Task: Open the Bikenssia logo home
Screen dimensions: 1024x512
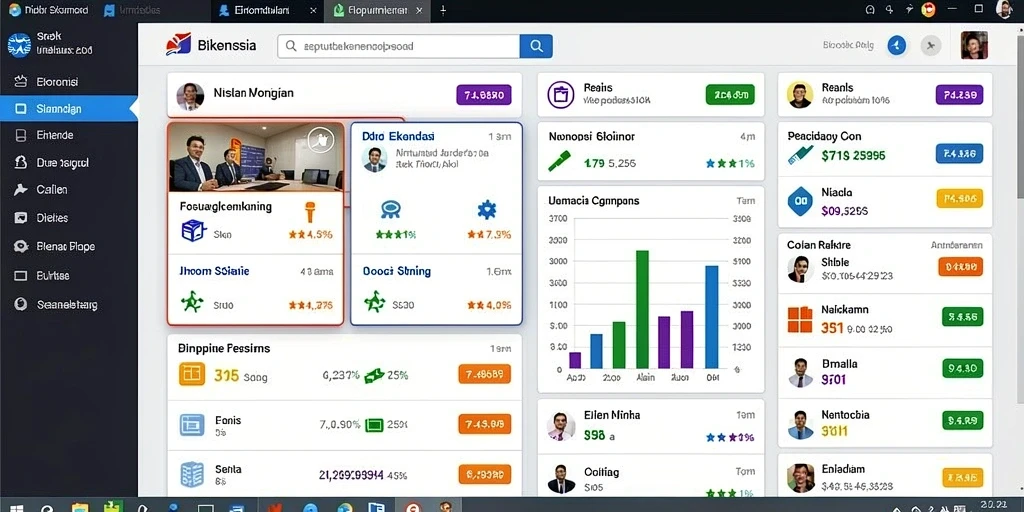Action: 210,46
